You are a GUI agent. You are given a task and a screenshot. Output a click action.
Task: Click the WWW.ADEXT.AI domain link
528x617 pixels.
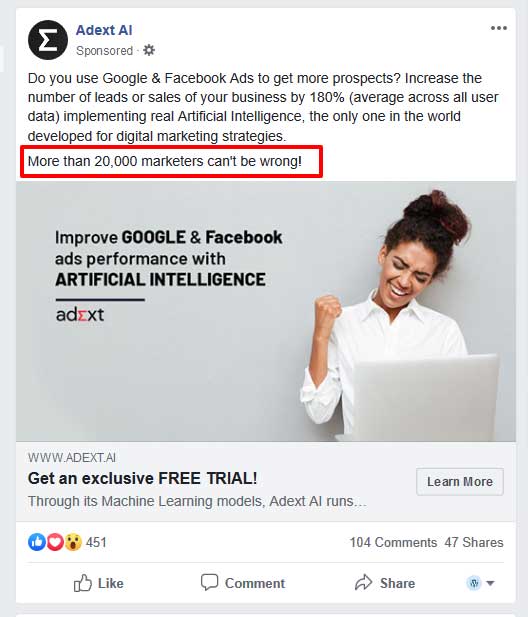click(72, 458)
